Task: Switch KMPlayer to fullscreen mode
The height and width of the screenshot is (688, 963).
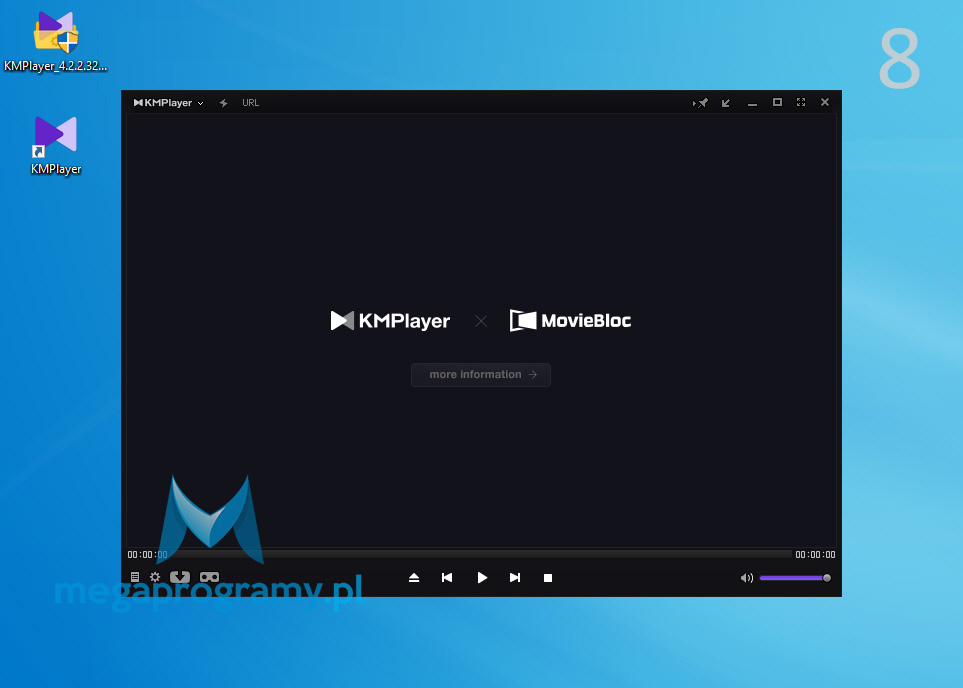Action: [801, 102]
